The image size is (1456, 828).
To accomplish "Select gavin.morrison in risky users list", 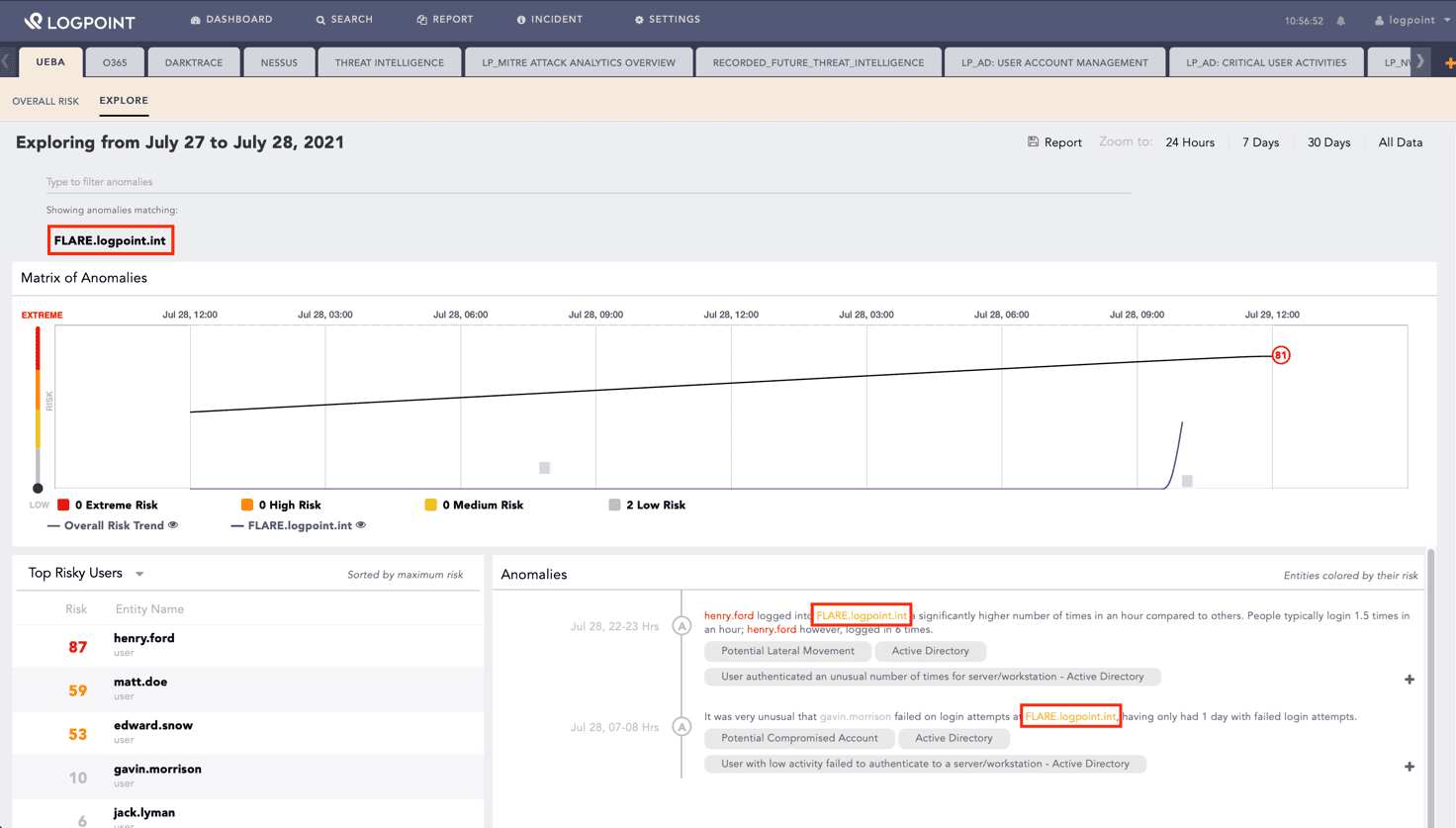I will [x=248, y=777].
